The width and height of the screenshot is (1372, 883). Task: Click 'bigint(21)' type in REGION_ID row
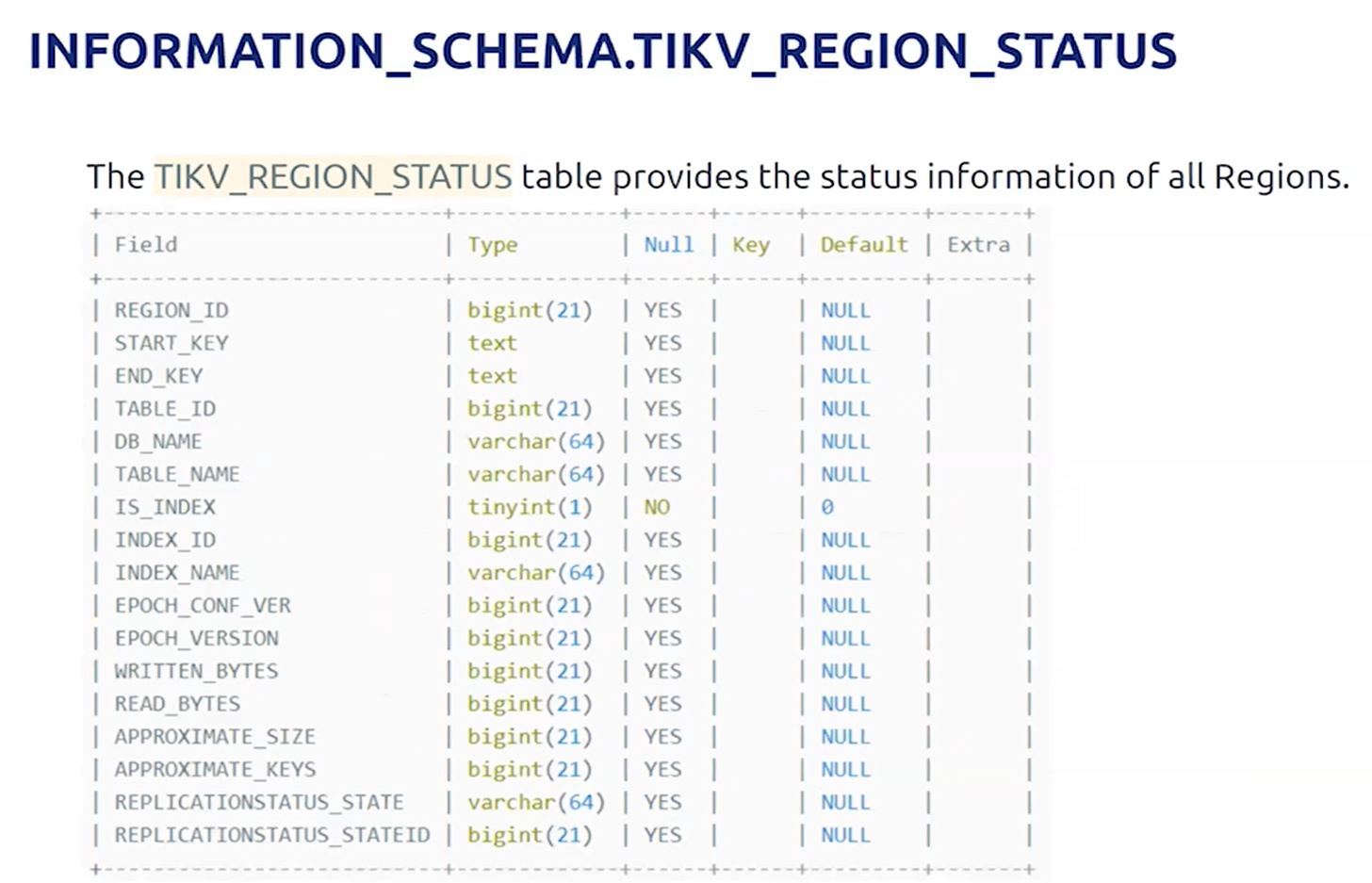[530, 311]
